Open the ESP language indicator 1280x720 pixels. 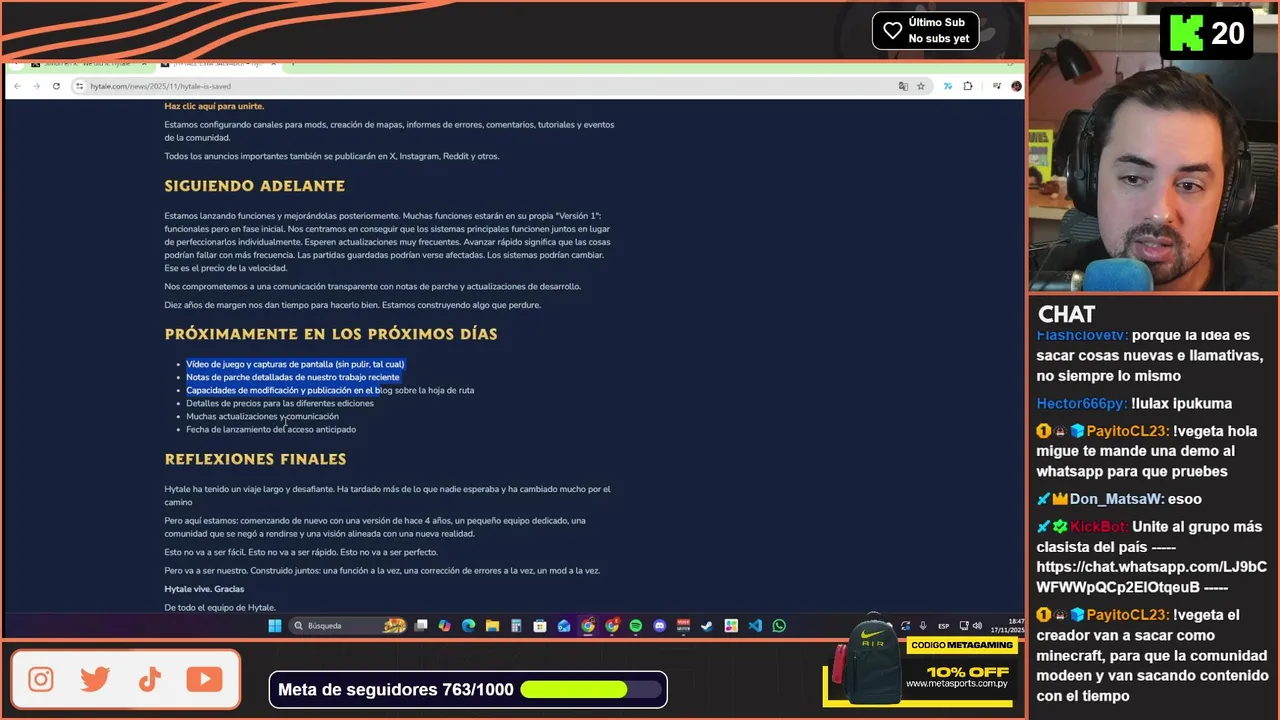[943, 626]
